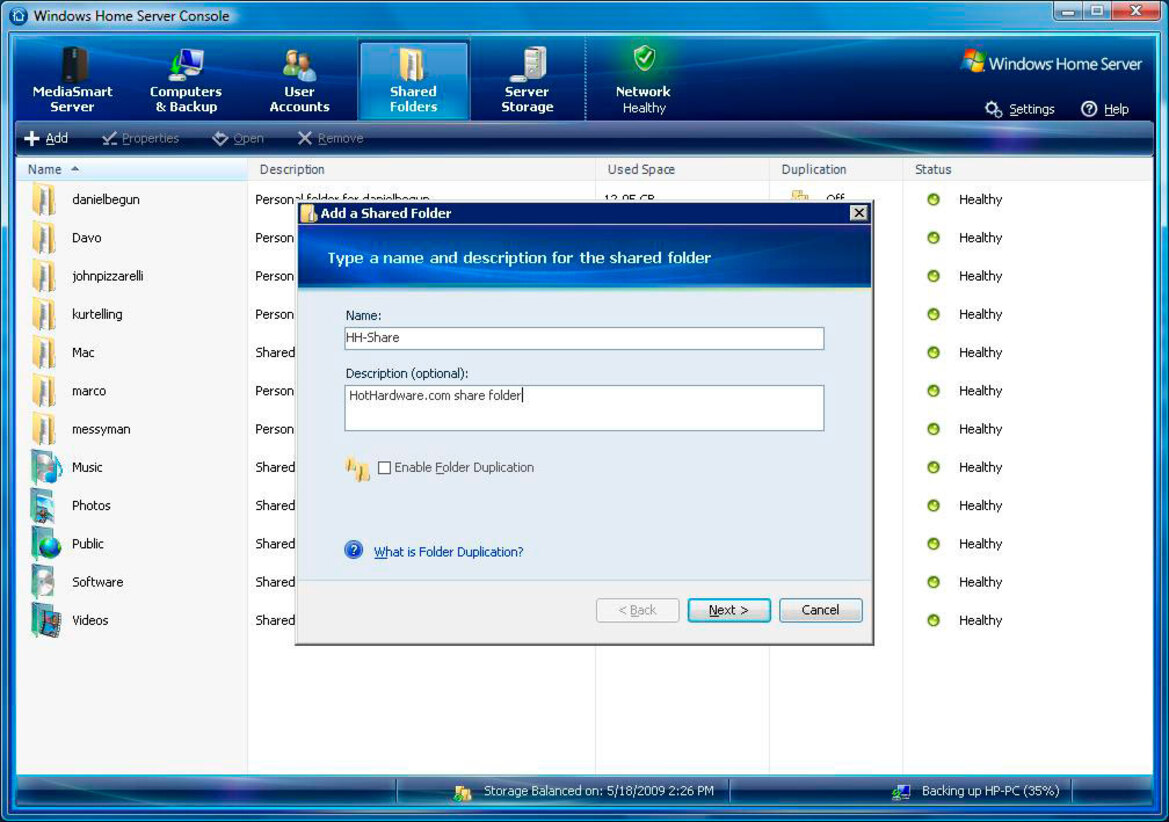Click the blue help question icon
This screenshot has height=822, width=1169.
(353, 550)
